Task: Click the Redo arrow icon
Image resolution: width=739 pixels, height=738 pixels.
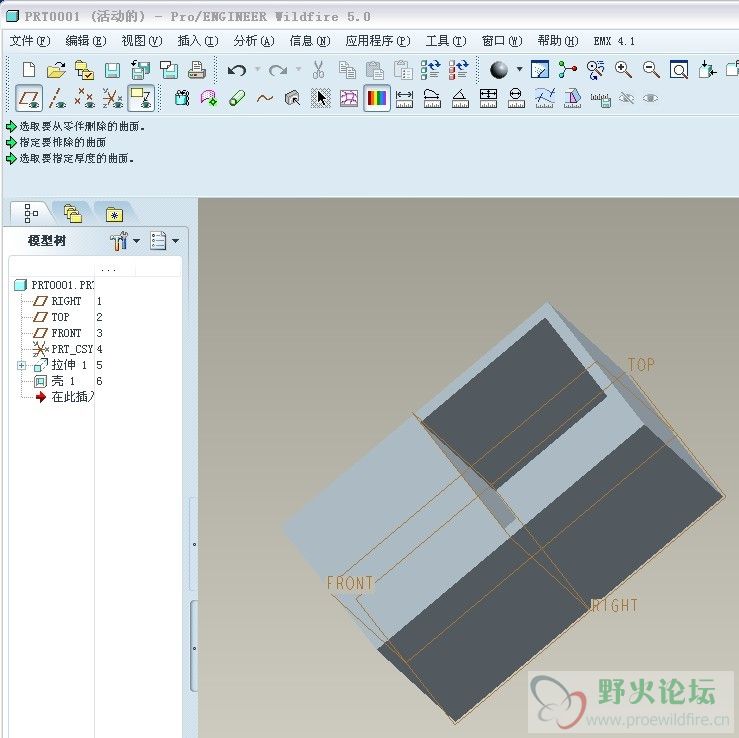Action: point(278,70)
